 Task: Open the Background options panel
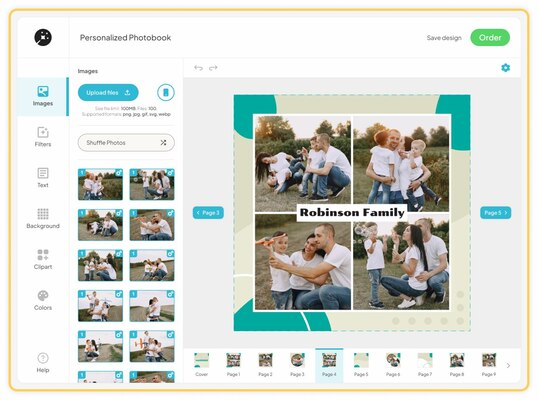coord(43,218)
